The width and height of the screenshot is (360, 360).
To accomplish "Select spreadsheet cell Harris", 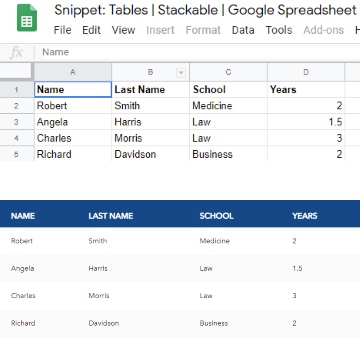I will pos(150,122).
